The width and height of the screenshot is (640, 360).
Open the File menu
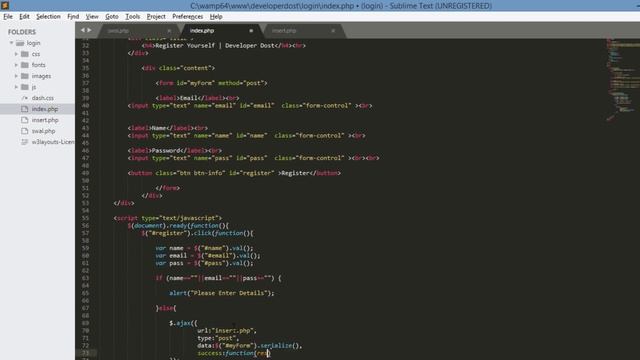pyautogui.click(x=8, y=16)
